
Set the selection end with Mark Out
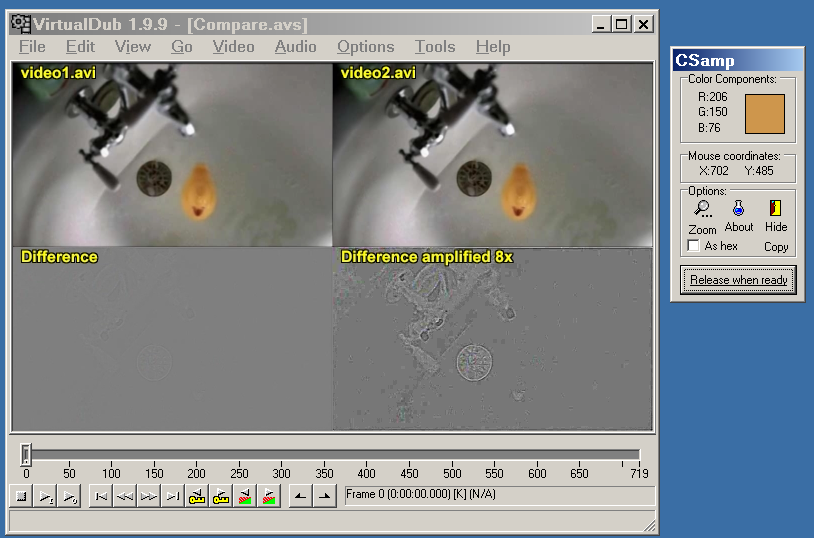click(x=324, y=496)
